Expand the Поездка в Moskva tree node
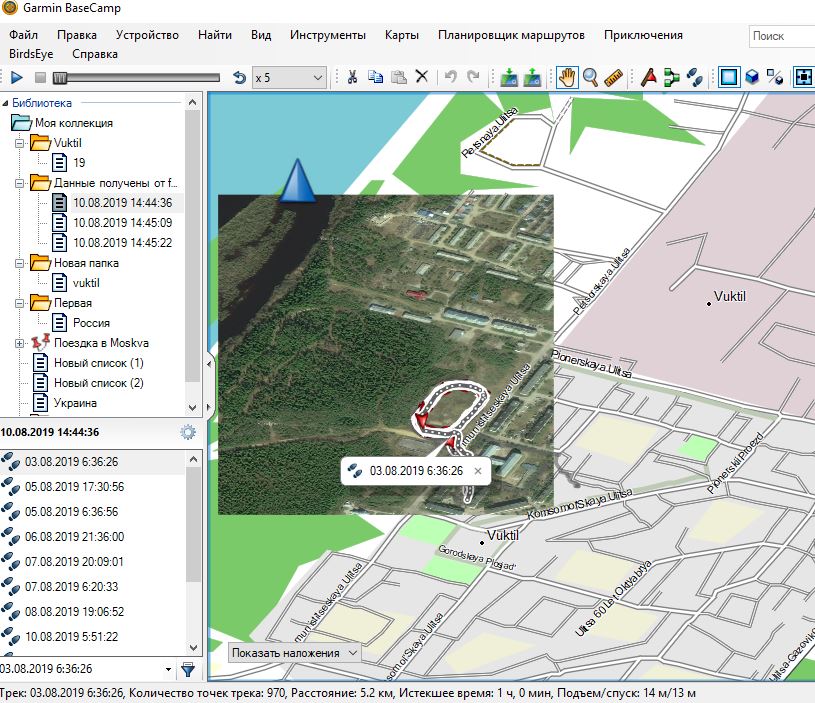Screen dimensions: 815x703 click(18, 343)
